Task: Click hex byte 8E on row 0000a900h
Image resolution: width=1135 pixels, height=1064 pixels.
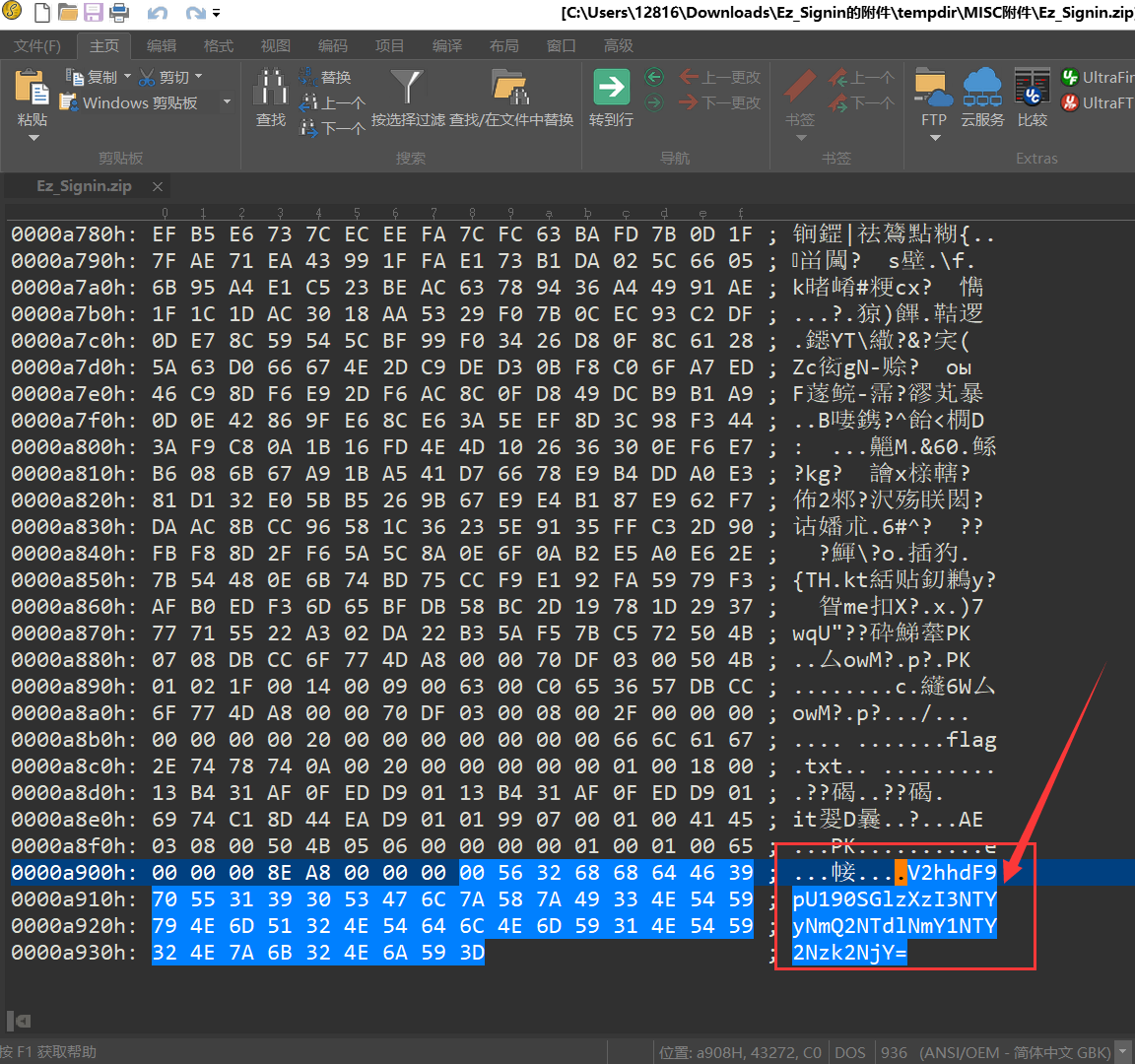Action: tap(280, 872)
